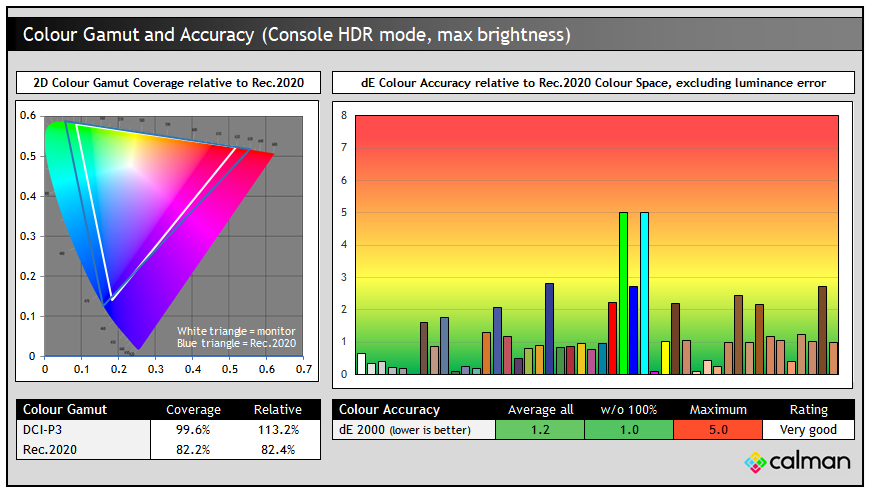This screenshot has width=871, height=487.
Task: Select the green Average all 1.2 cell
Action: 540,429
